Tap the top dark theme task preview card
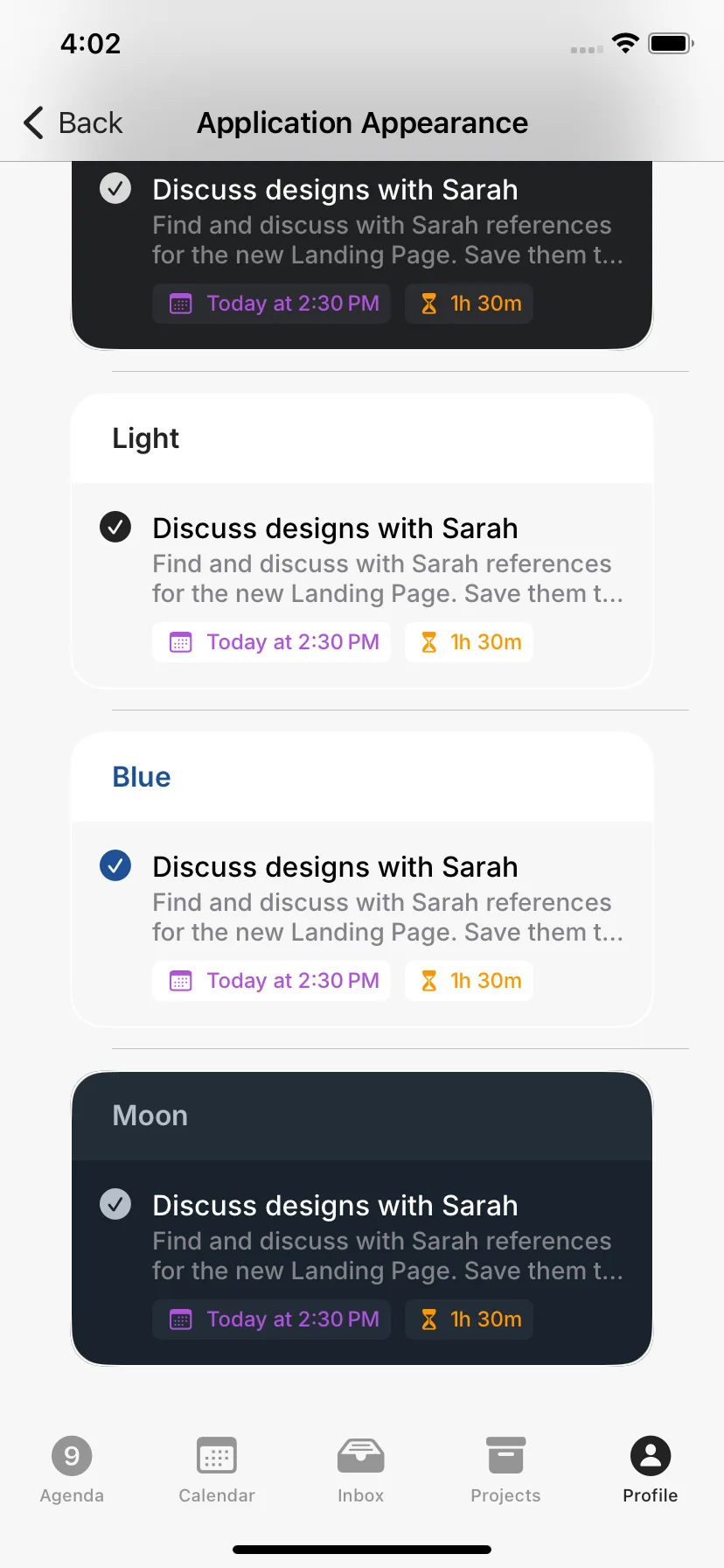This screenshot has height=1568, width=724. 362,255
